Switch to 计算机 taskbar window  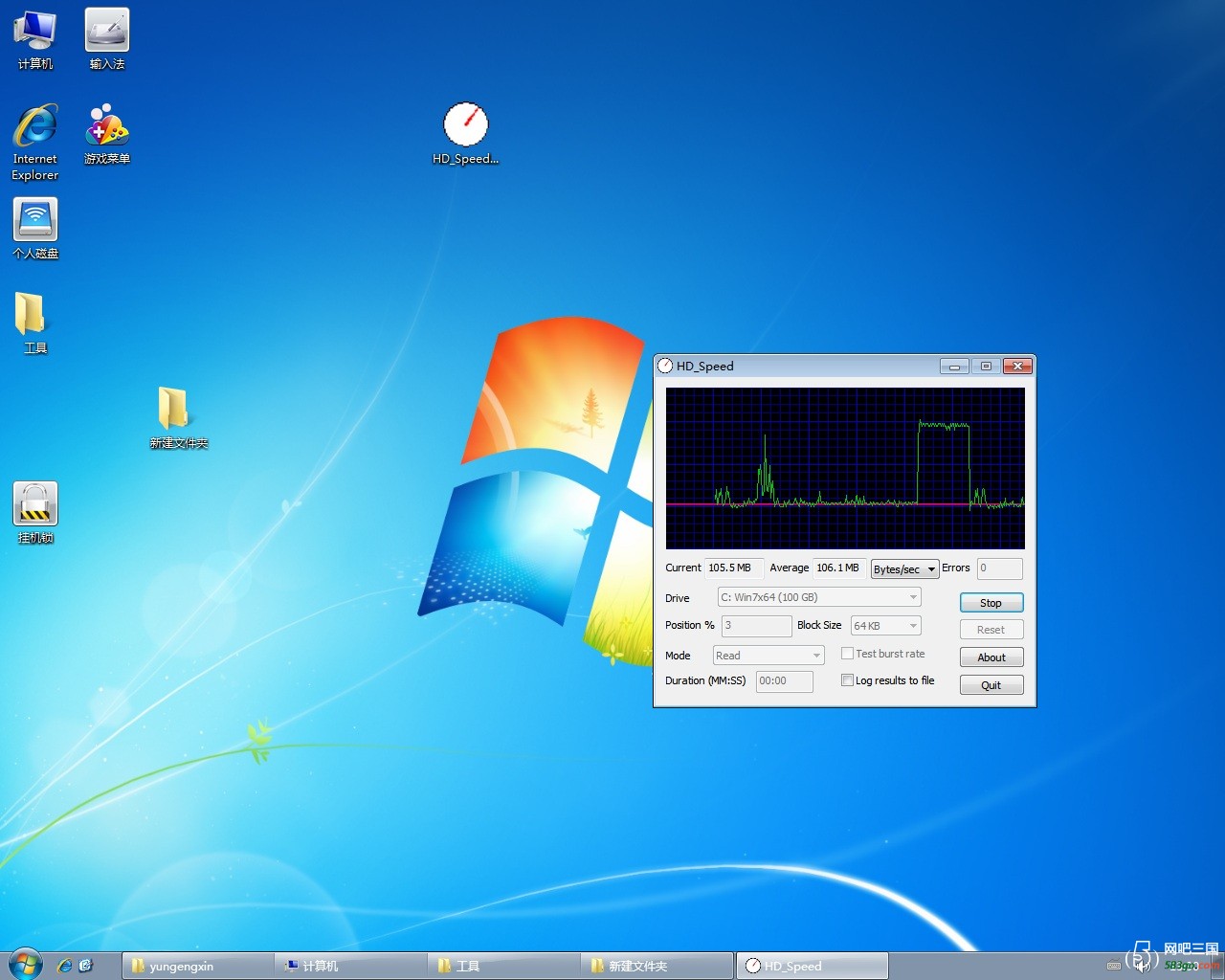coord(351,966)
